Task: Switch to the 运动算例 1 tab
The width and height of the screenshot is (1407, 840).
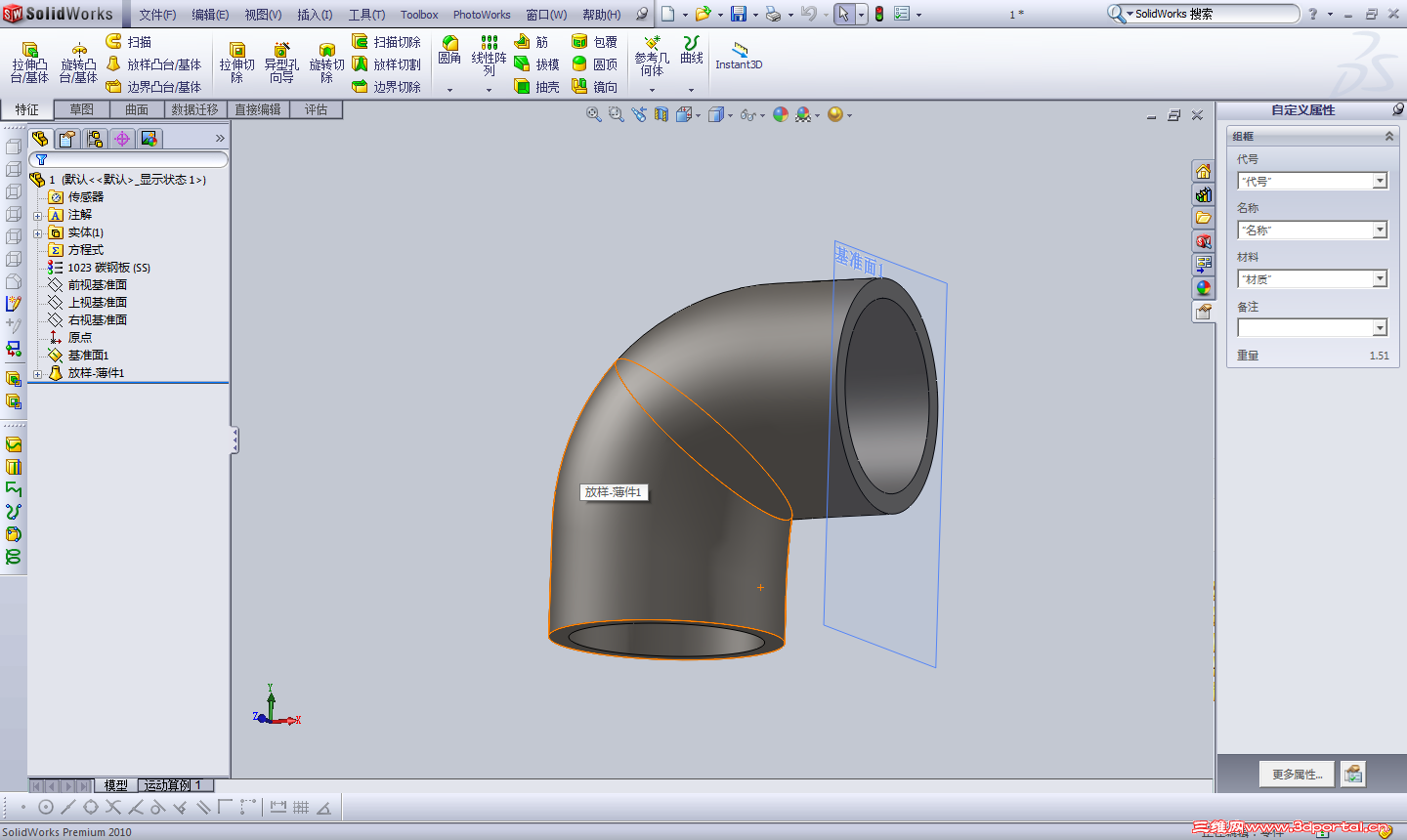Action: [173, 785]
